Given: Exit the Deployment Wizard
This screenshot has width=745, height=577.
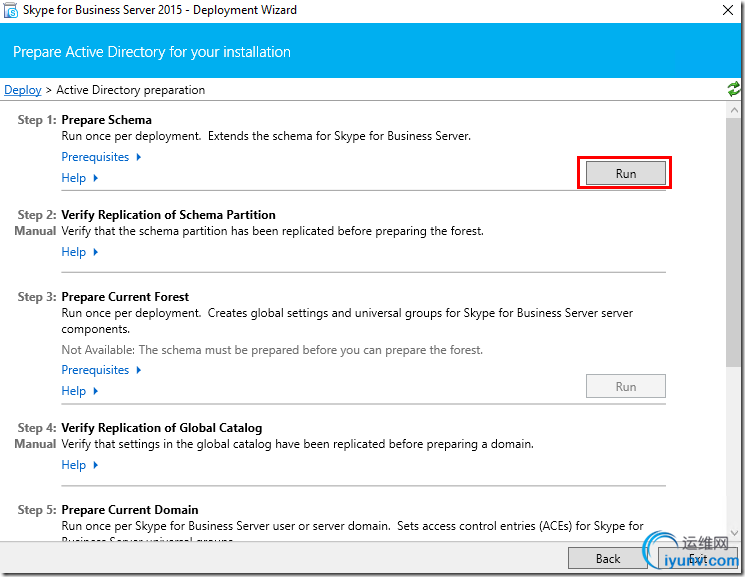Looking at the screenshot, I should [697, 558].
